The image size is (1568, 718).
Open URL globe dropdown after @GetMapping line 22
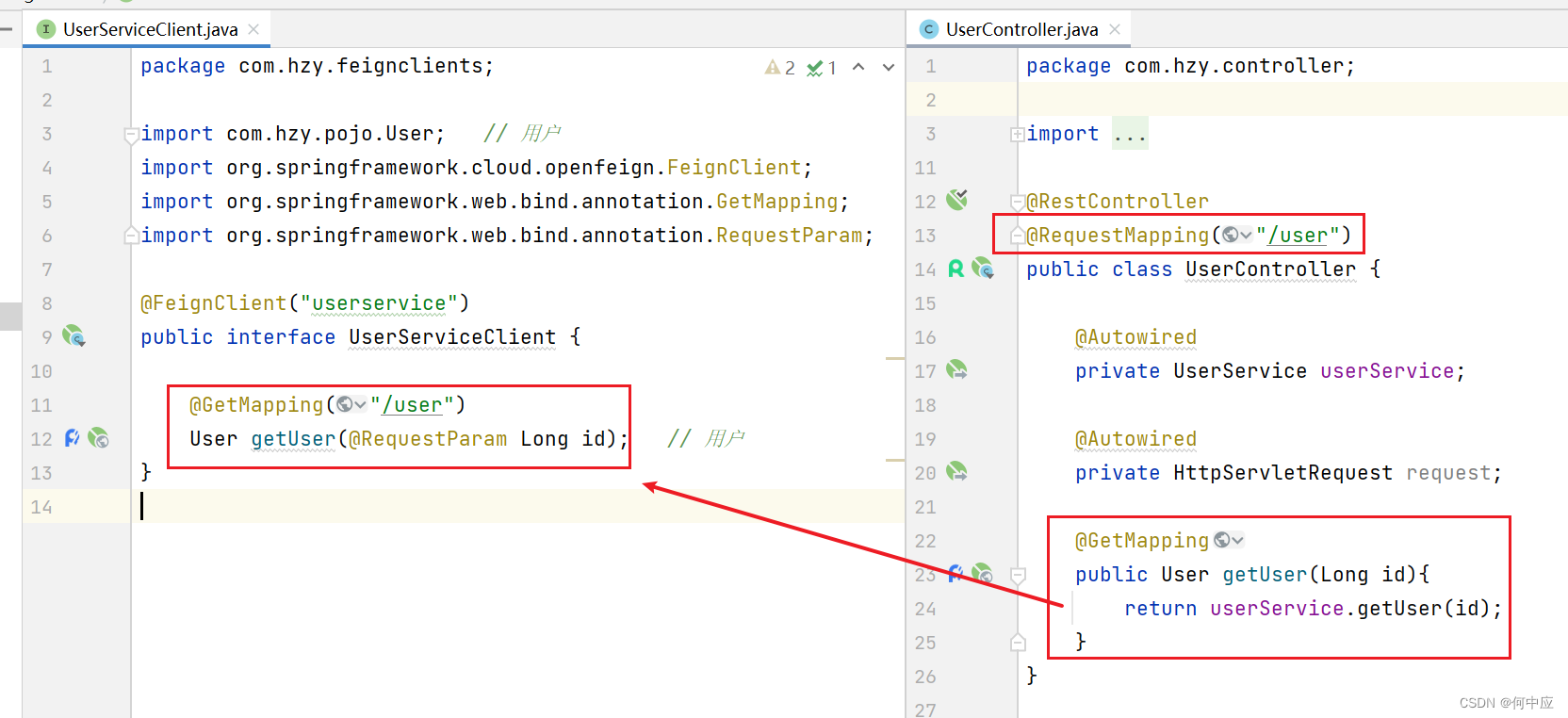point(1229,540)
